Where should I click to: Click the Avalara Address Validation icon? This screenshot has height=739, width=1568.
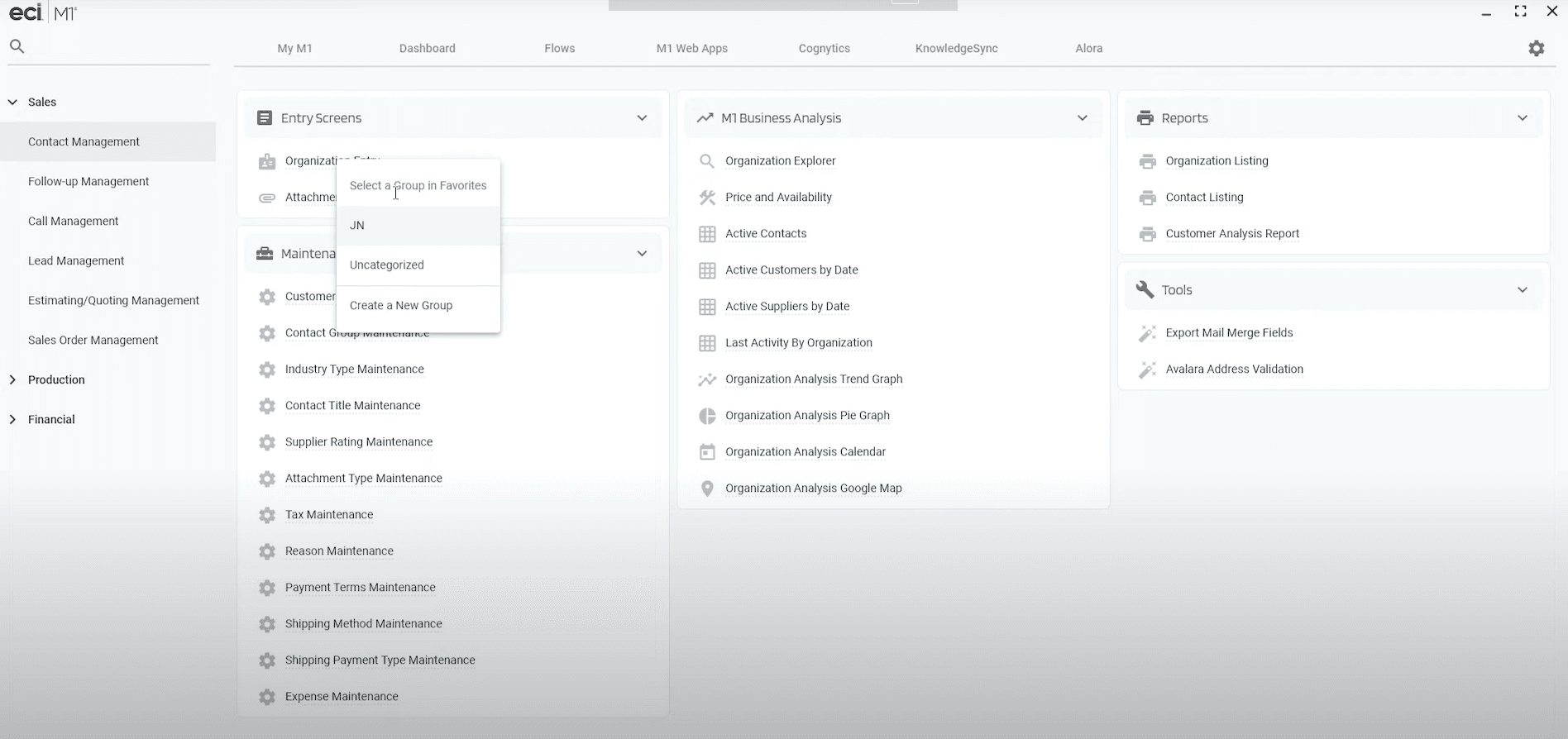1147,369
